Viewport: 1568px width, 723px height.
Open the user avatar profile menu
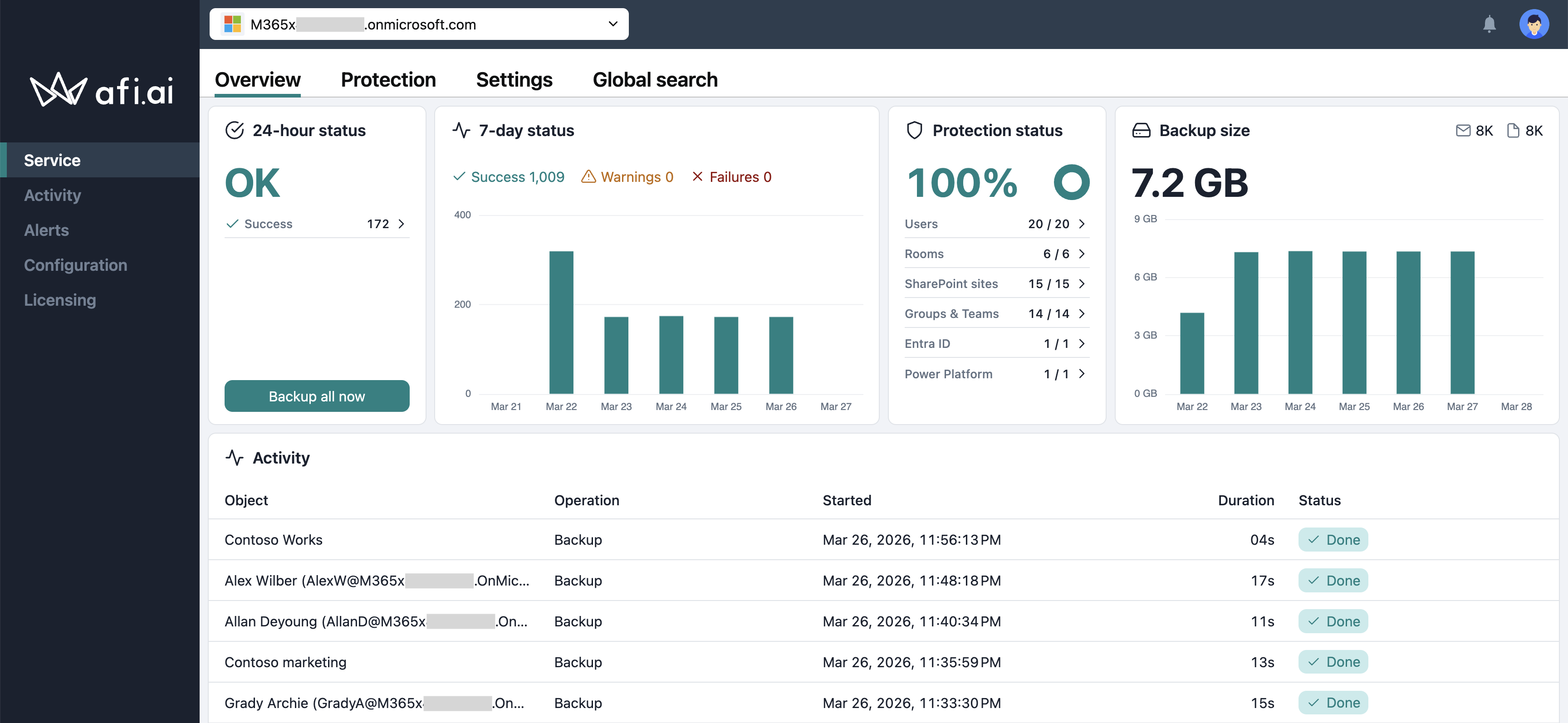pyautogui.click(x=1534, y=24)
